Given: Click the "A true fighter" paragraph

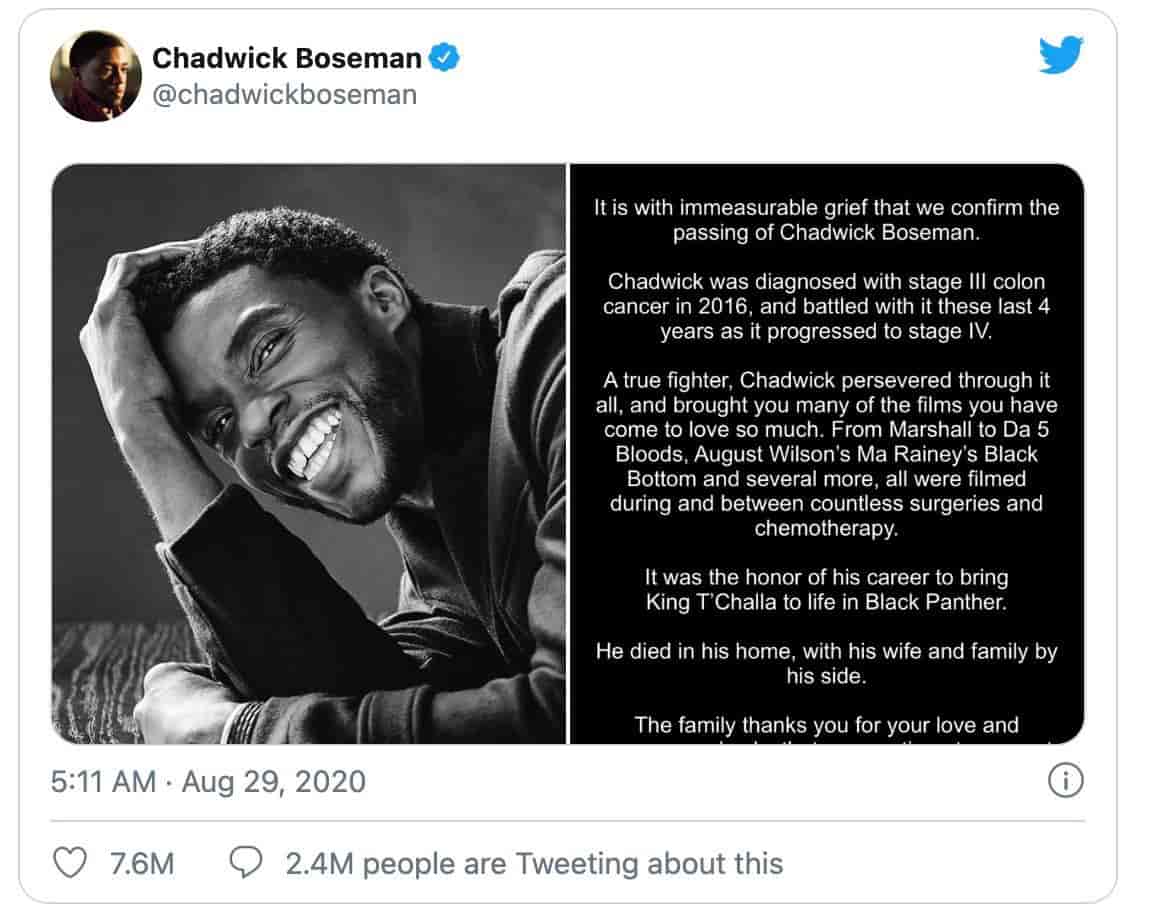Looking at the screenshot, I should 825,454.
